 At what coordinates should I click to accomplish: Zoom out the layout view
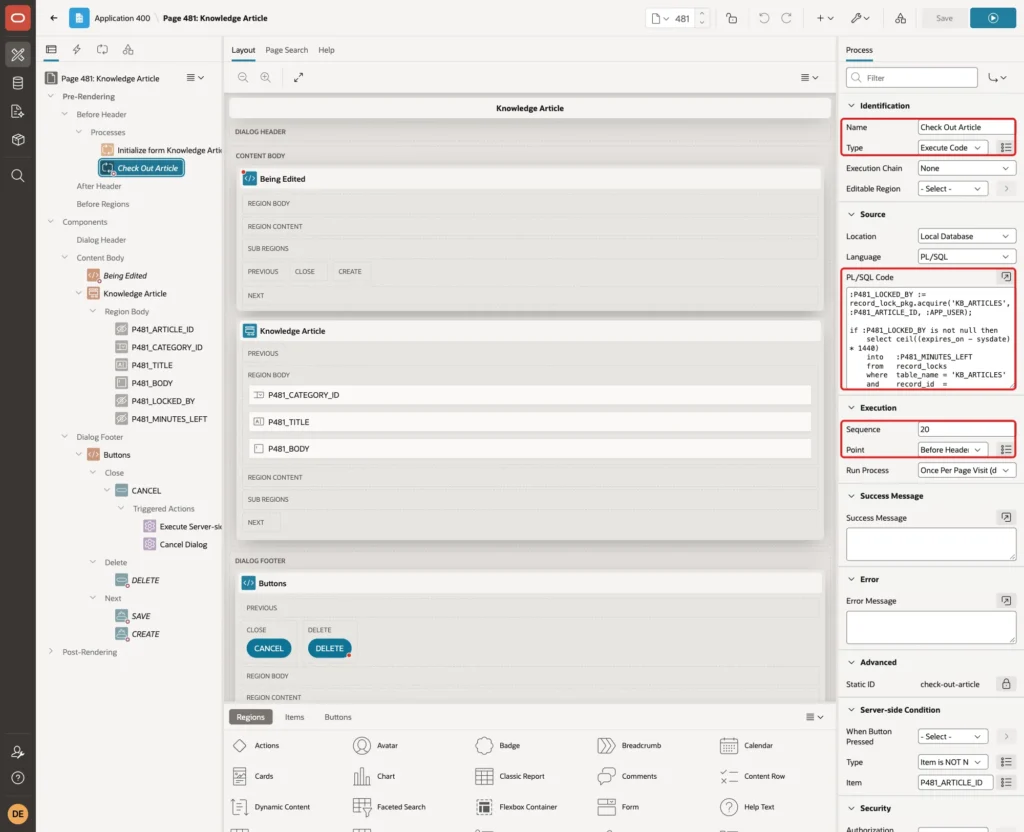[x=243, y=77]
